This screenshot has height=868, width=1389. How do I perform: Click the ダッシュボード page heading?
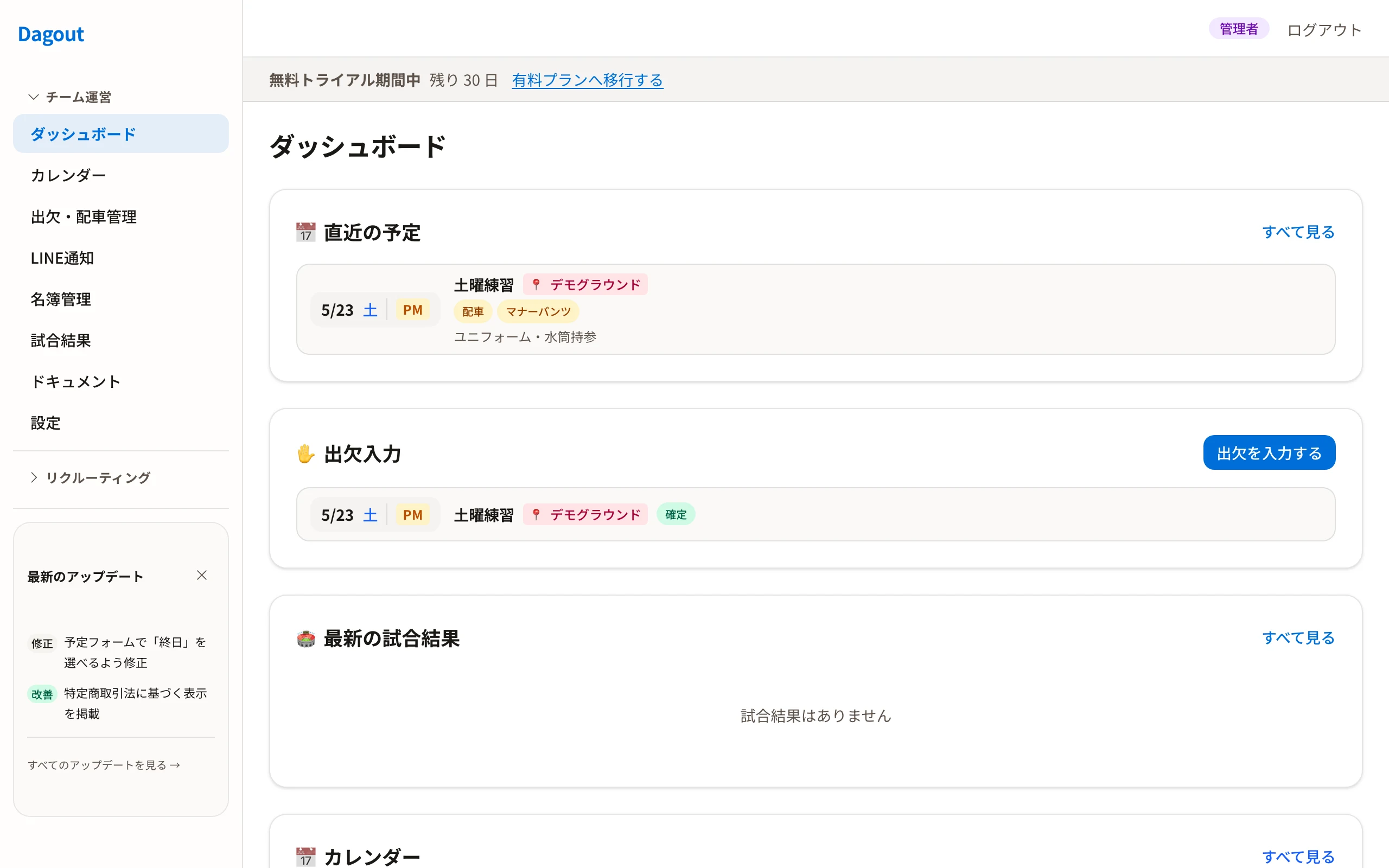pos(358,146)
